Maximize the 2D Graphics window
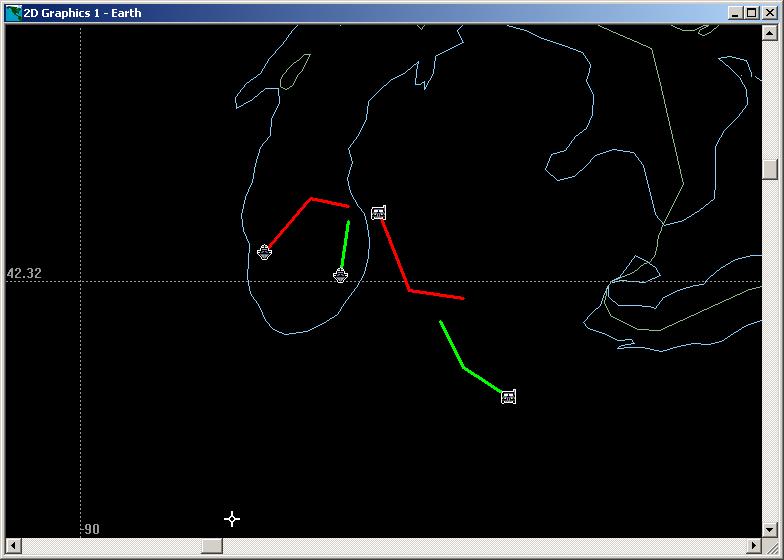This screenshot has width=784, height=560. click(x=752, y=13)
